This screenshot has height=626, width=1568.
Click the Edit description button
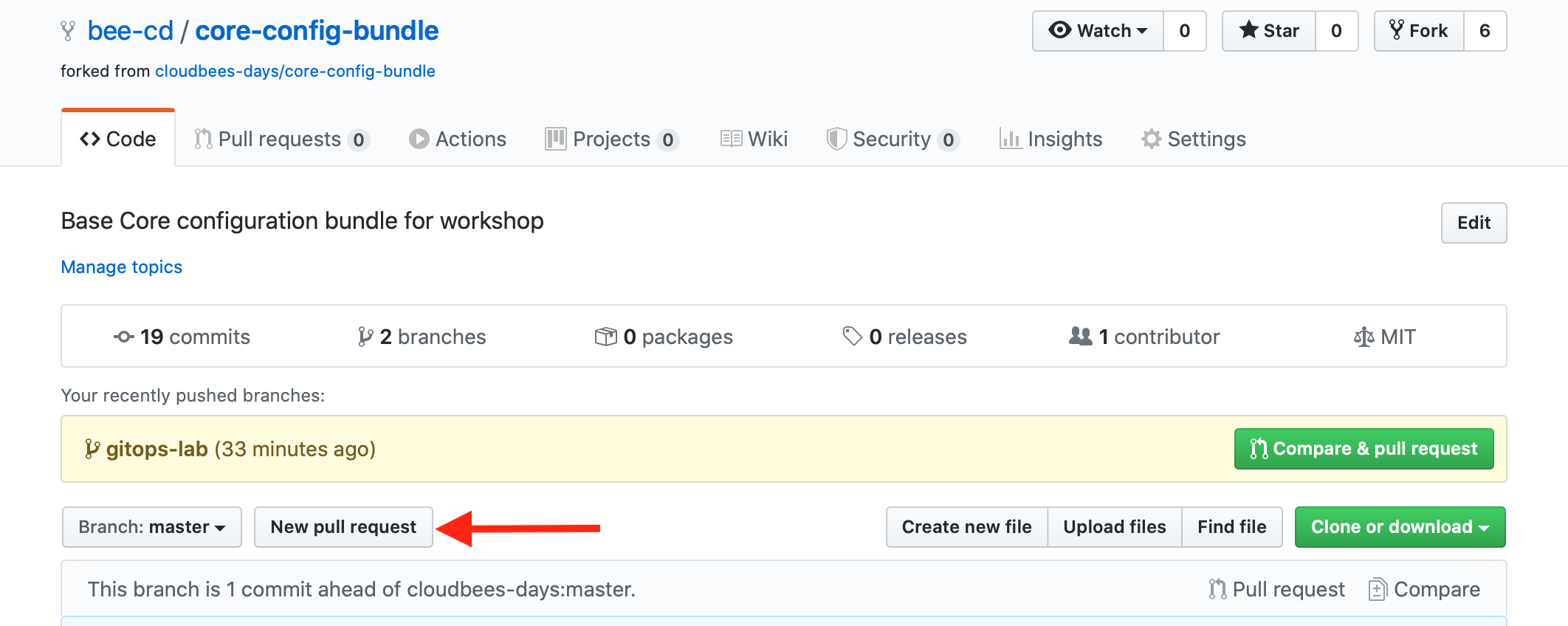pyautogui.click(x=1474, y=223)
